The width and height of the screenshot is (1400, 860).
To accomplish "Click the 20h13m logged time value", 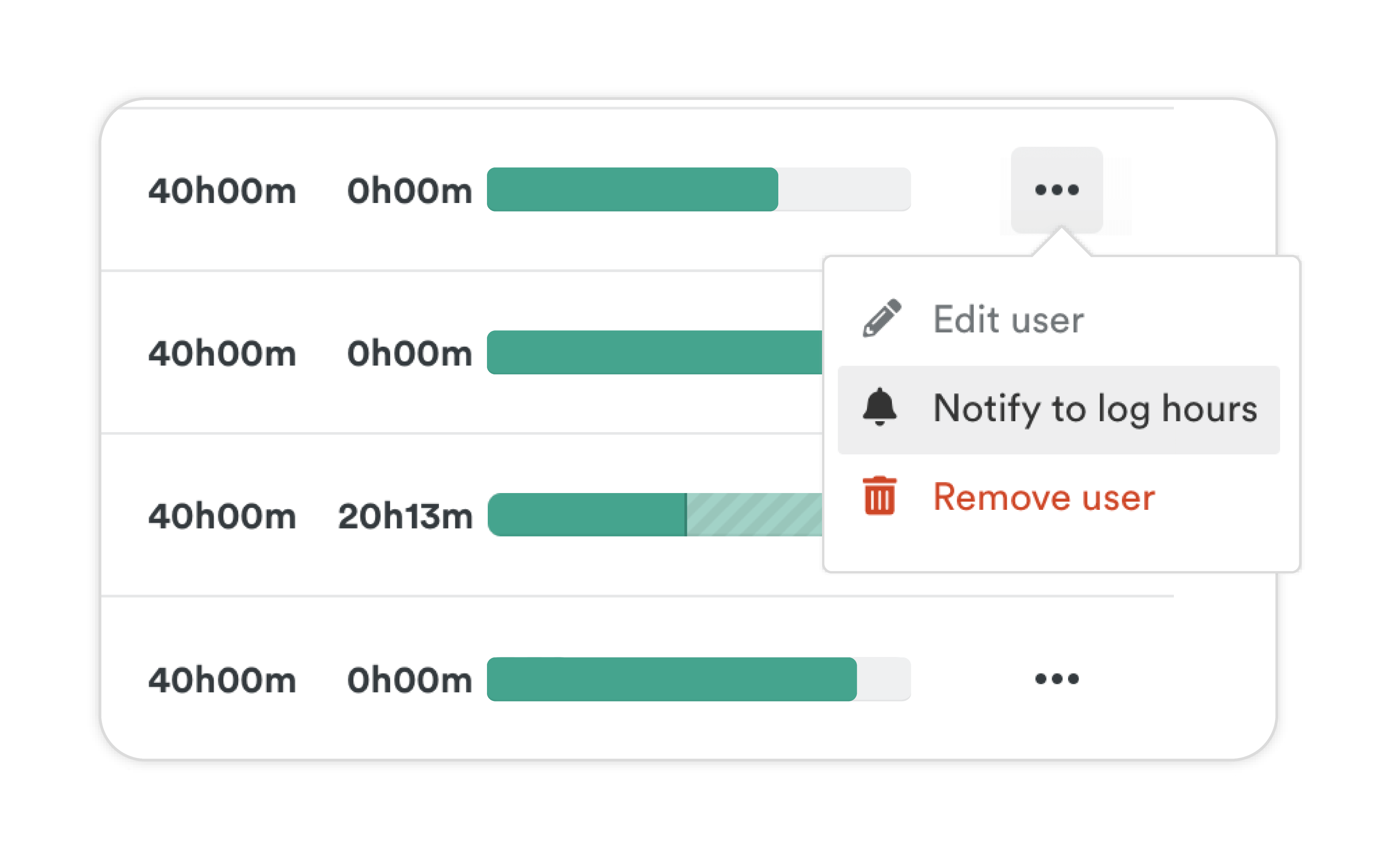I will click(405, 516).
